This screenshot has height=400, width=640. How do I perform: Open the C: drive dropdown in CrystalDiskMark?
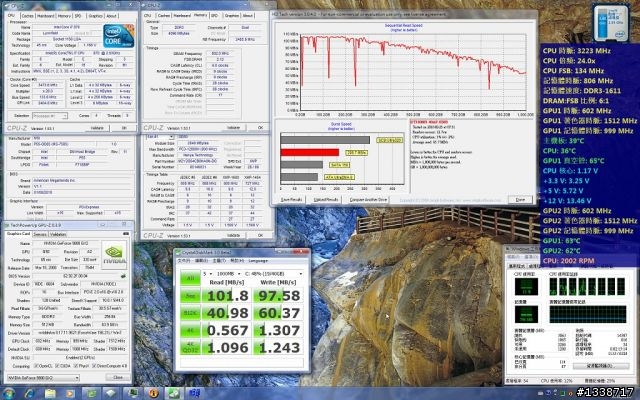[x=273, y=273]
